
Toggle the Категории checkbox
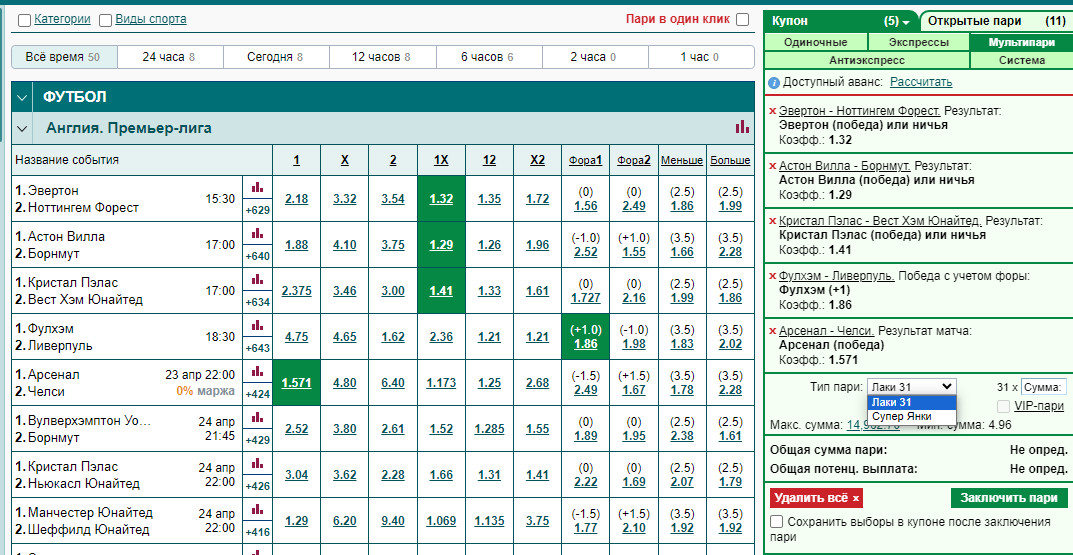pos(24,21)
